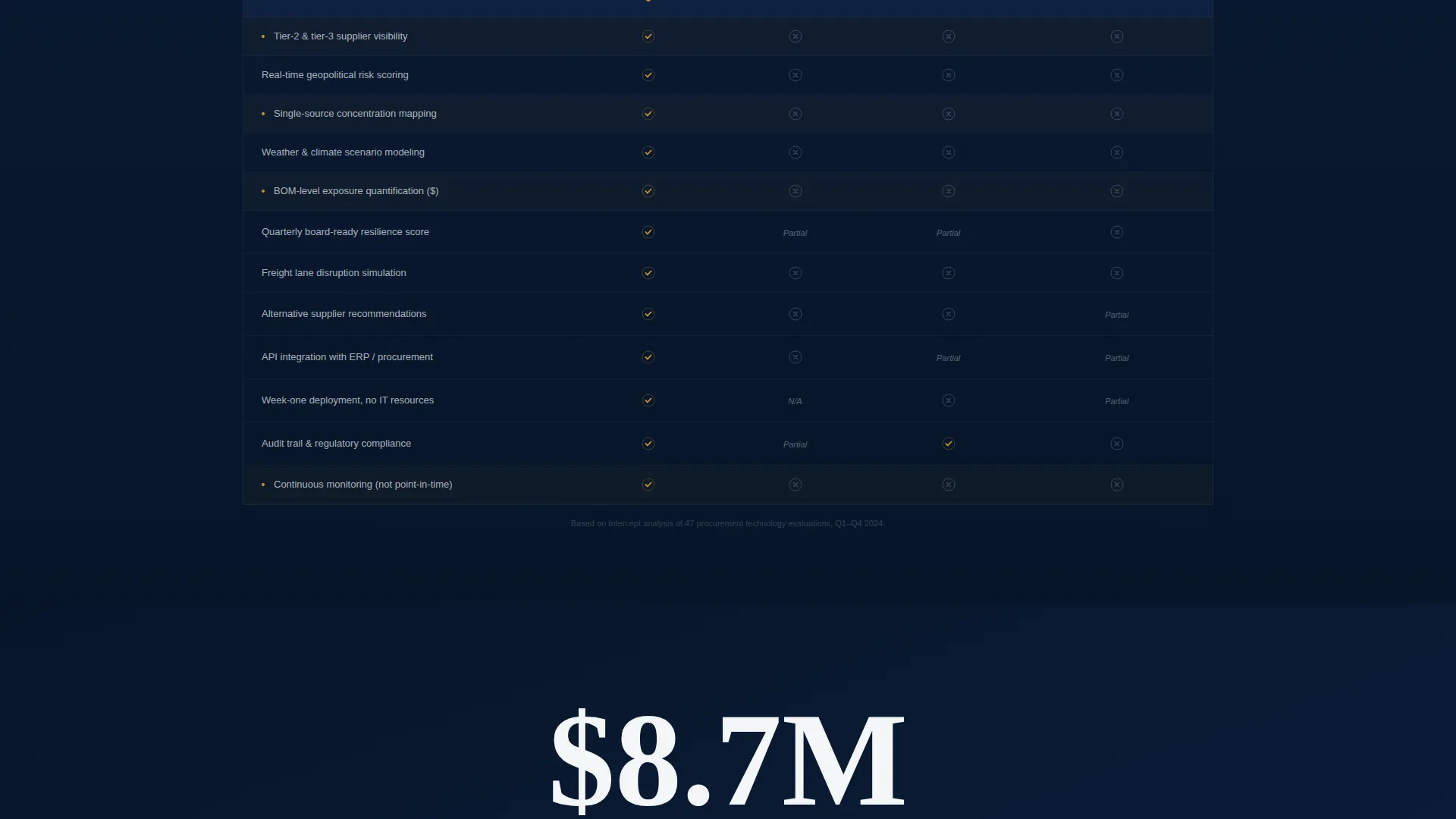
Task: Click the only x mark in API integration row
Action: click(795, 357)
